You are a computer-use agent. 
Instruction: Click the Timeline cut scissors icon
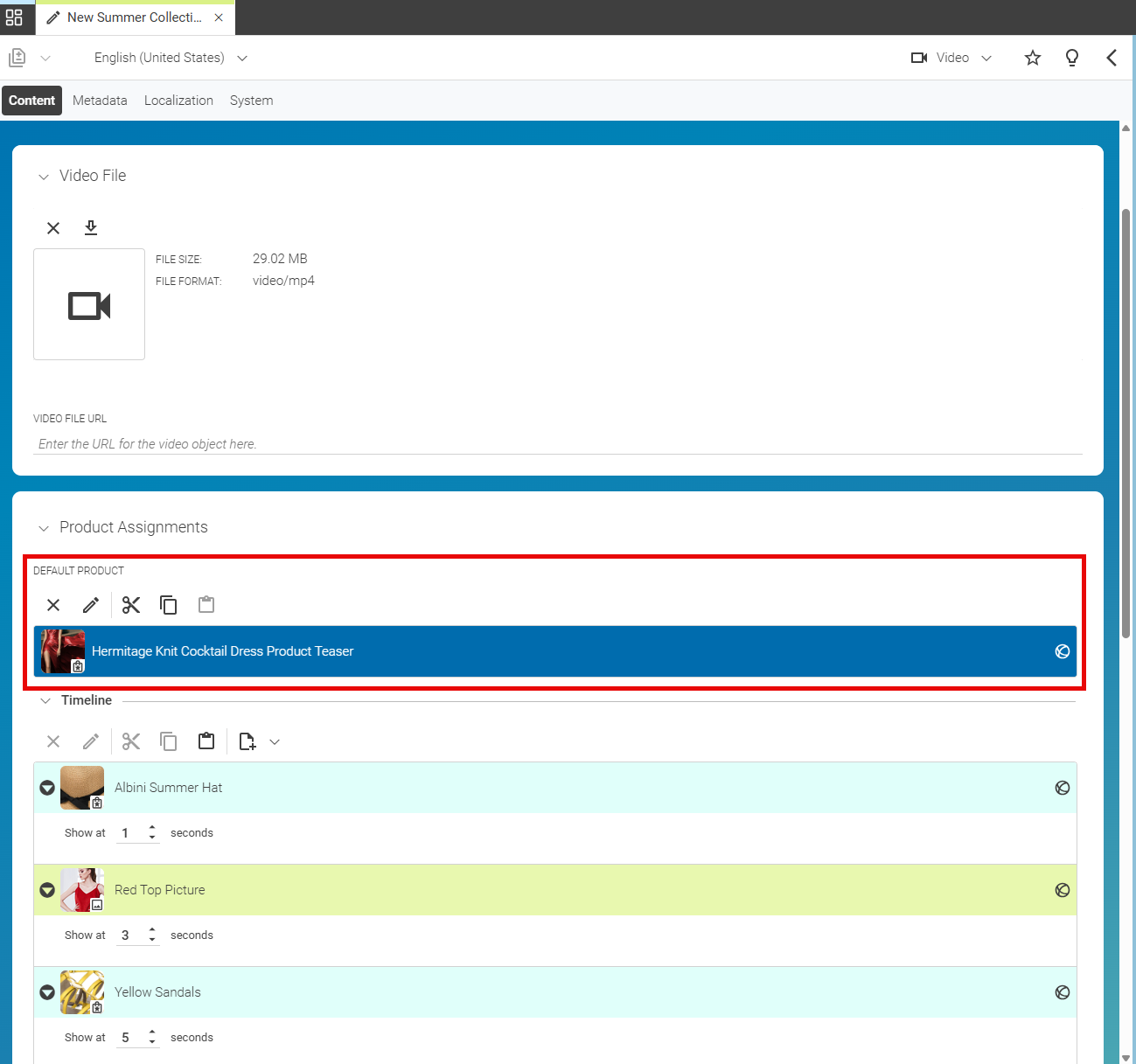(131, 741)
